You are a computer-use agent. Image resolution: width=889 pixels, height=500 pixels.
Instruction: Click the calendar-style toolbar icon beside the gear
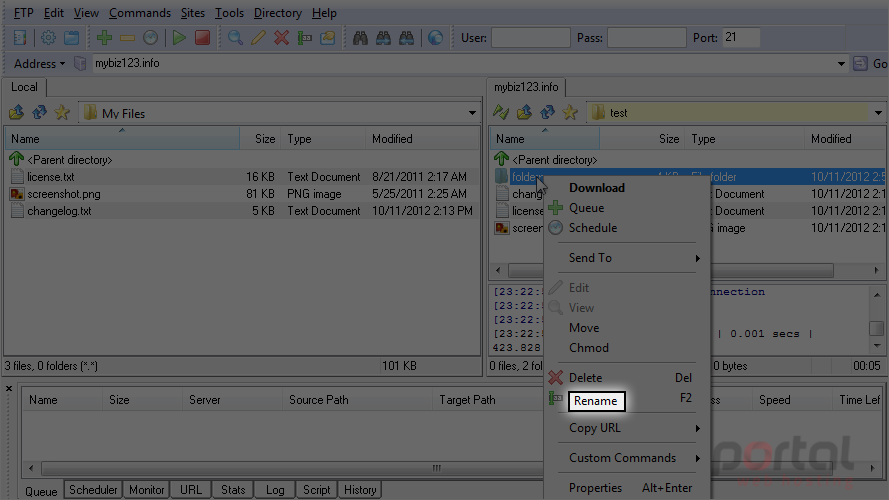tap(71, 38)
